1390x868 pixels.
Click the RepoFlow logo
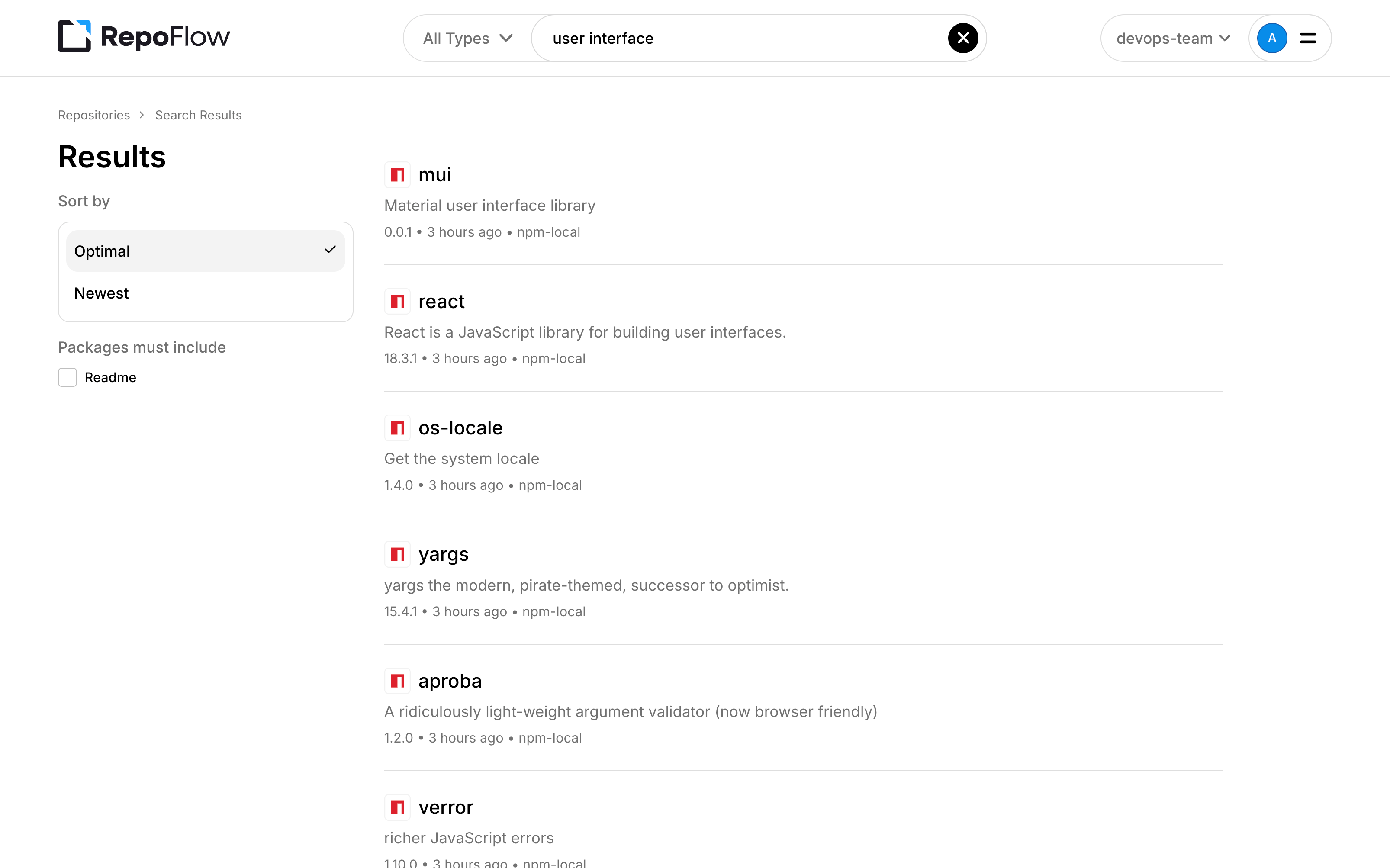(x=144, y=37)
